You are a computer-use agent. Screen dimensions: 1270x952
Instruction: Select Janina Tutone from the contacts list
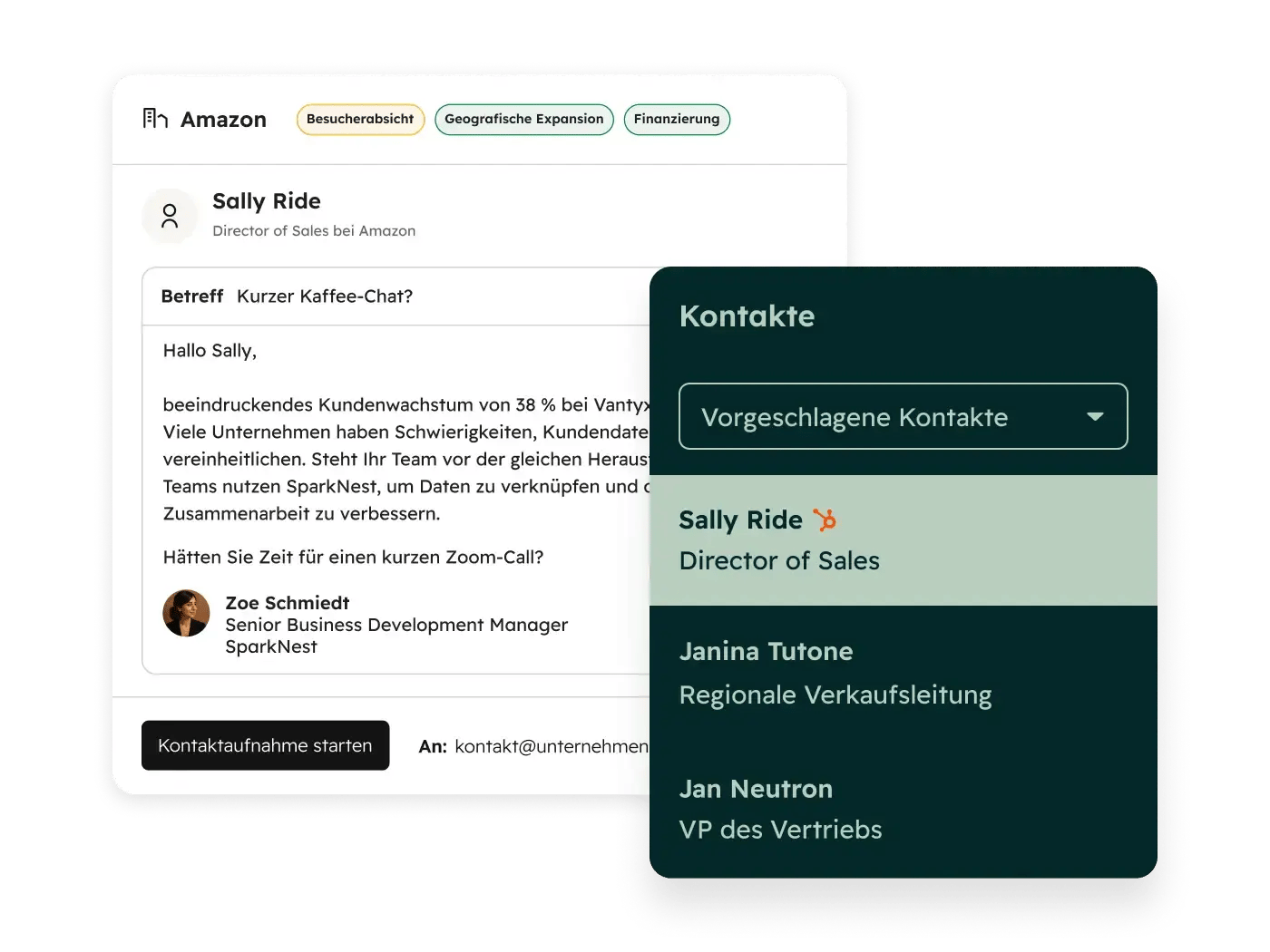tap(766, 651)
